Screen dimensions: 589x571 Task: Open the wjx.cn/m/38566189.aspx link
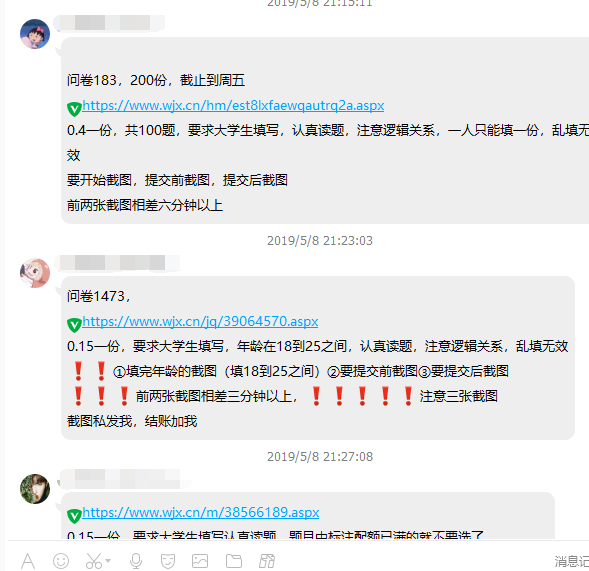(x=201, y=512)
